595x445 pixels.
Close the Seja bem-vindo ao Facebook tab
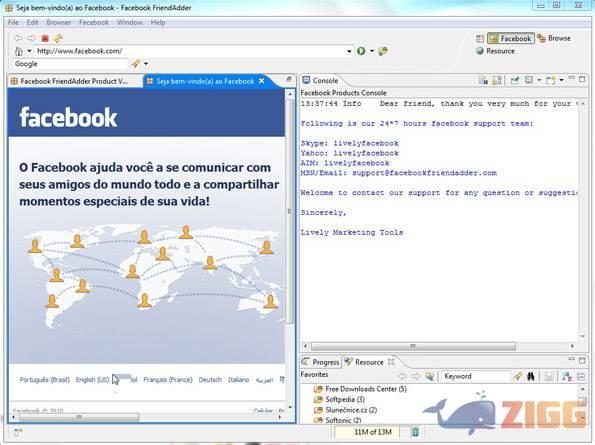click(x=261, y=81)
